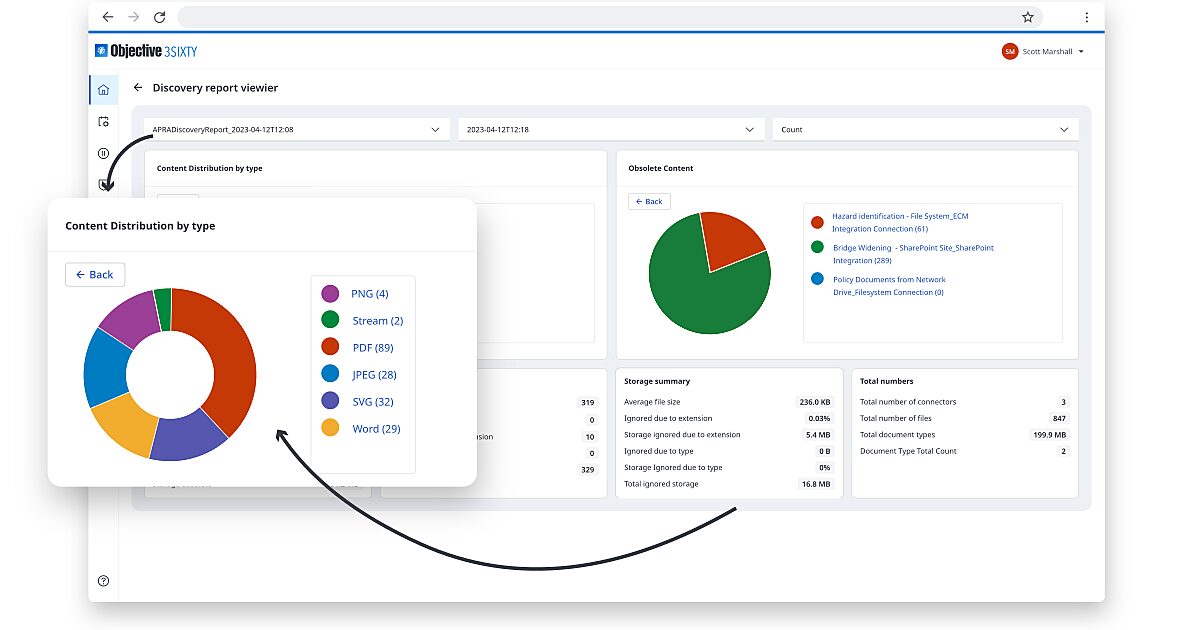The width and height of the screenshot is (1200, 630).
Task: Click Back in the Obsolete Content panel
Action: click(649, 201)
